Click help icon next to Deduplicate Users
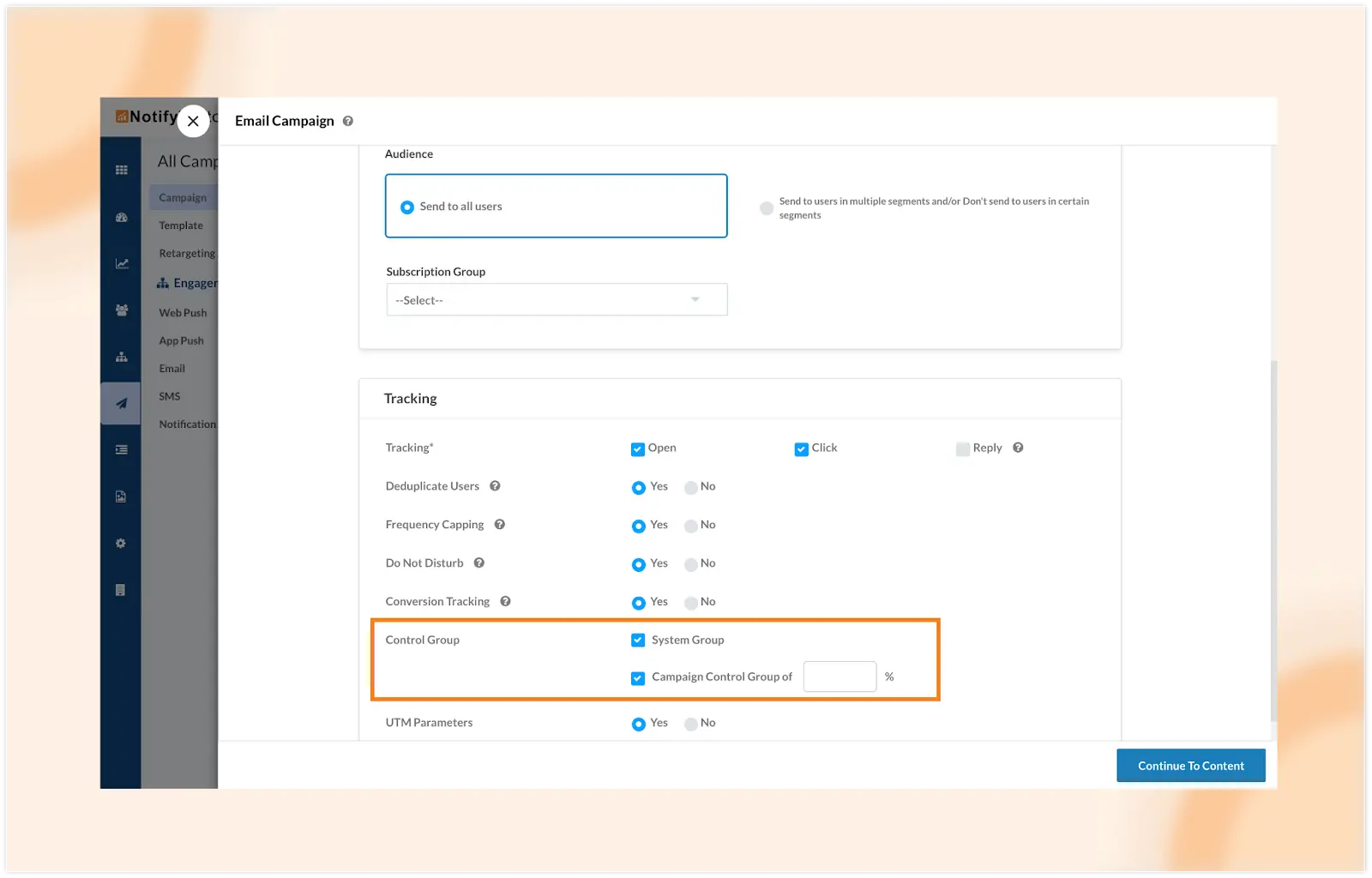This screenshot has width=1372, height=878. pos(495,486)
